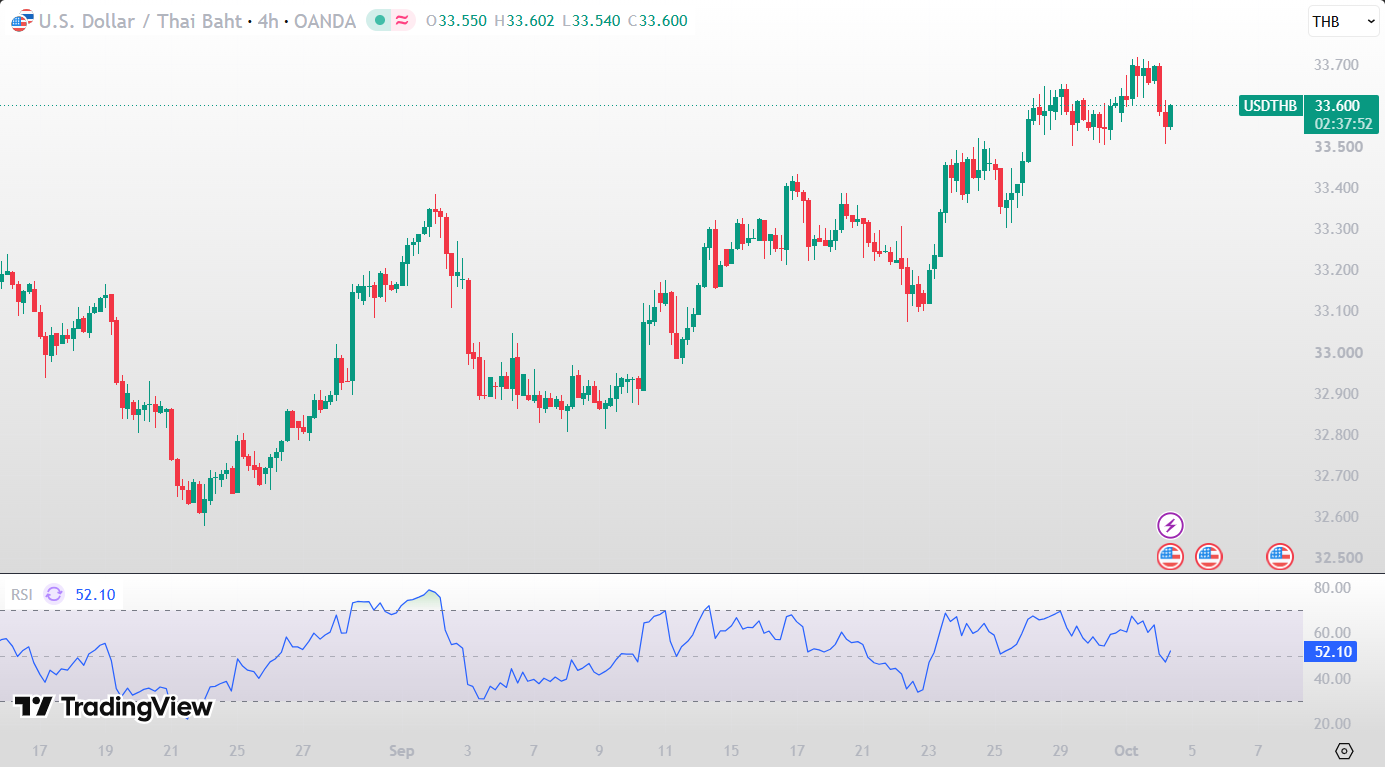Click the 27 date label on the time axis
This screenshot has width=1385, height=767.
coord(303,750)
